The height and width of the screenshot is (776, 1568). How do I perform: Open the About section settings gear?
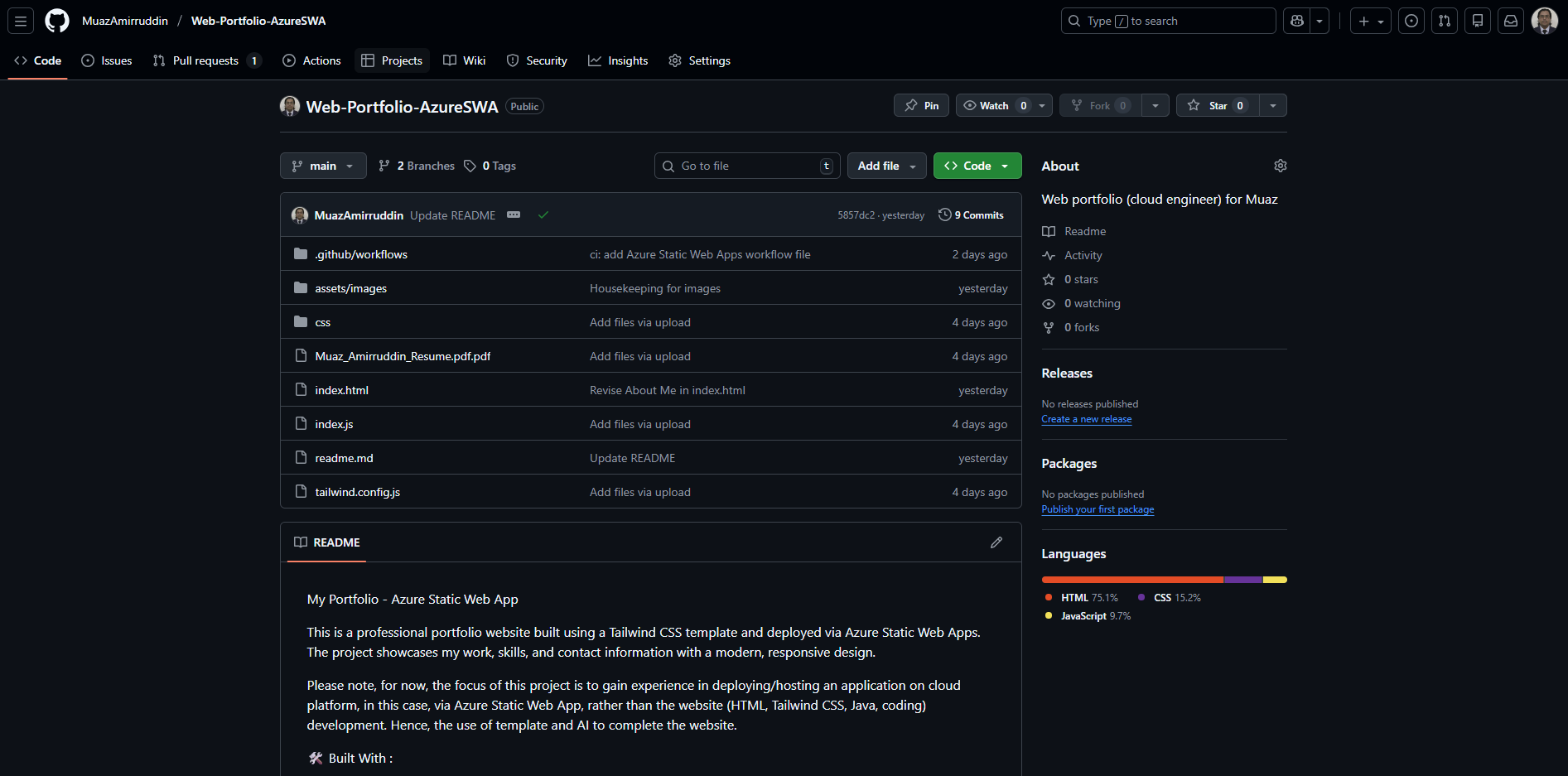point(1280,166)
